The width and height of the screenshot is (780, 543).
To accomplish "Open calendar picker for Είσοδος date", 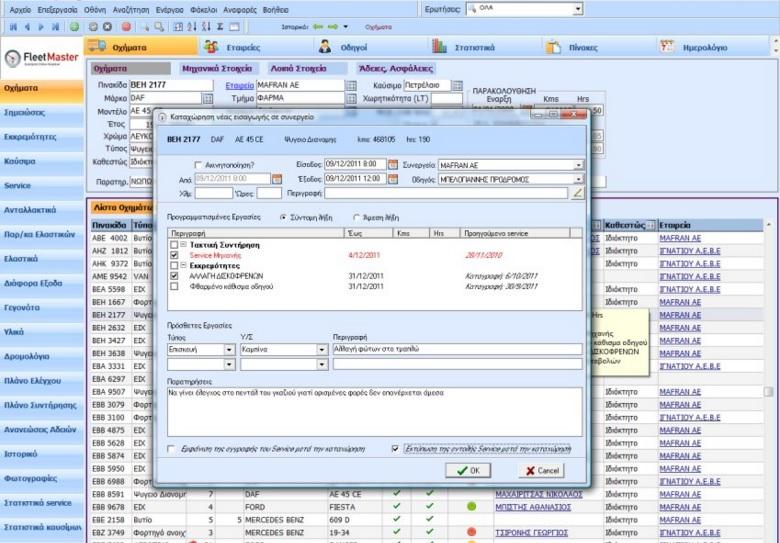I will click(x=393, y=165).
